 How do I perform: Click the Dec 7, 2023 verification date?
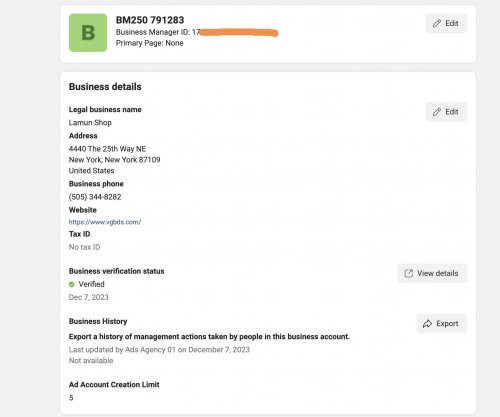(x=89, y=297)
